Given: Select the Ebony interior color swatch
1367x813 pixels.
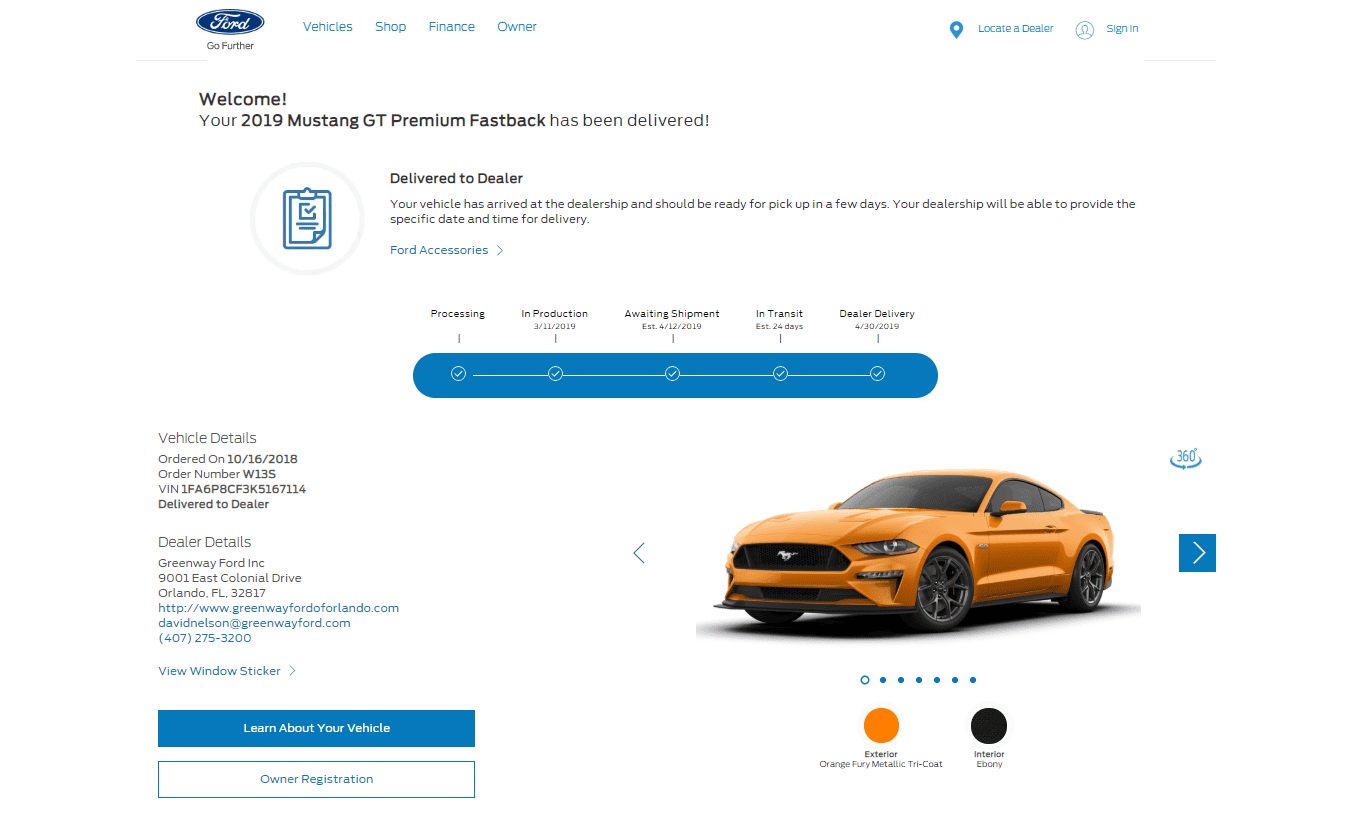Looking at the screenshot, I should [989, 725].
